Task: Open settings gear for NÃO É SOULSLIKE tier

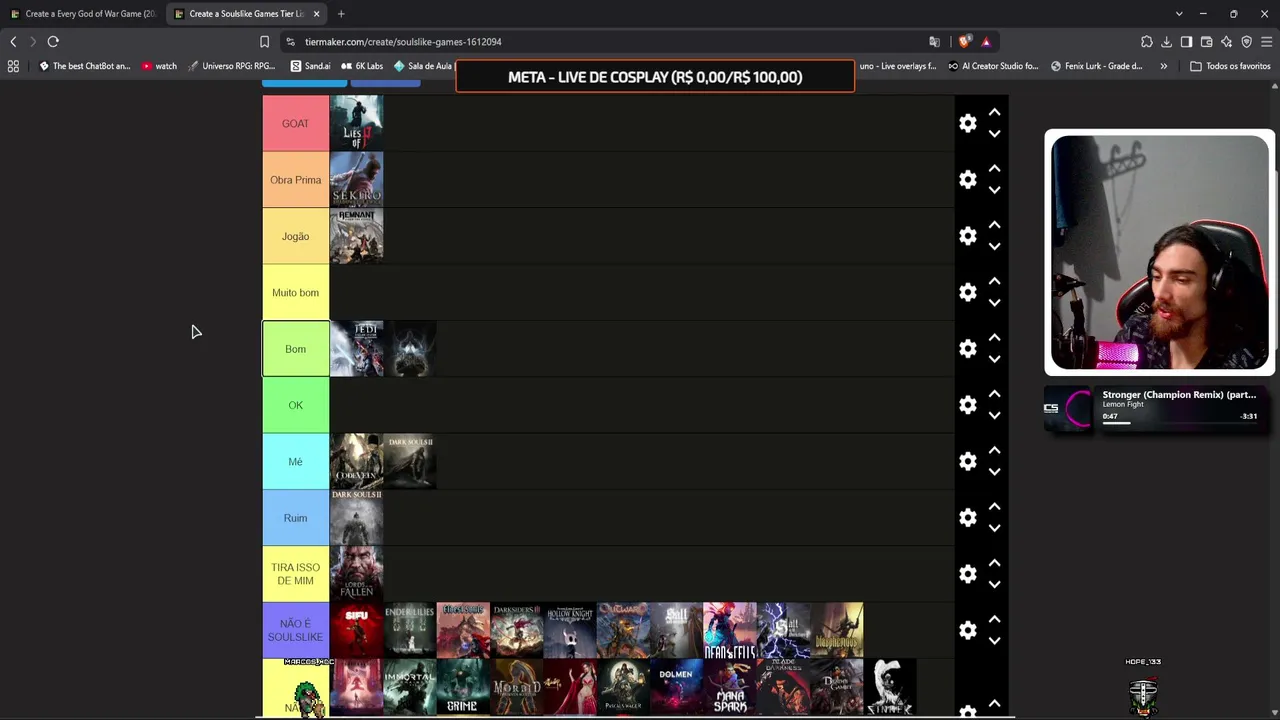Action: tap(968, 630)
